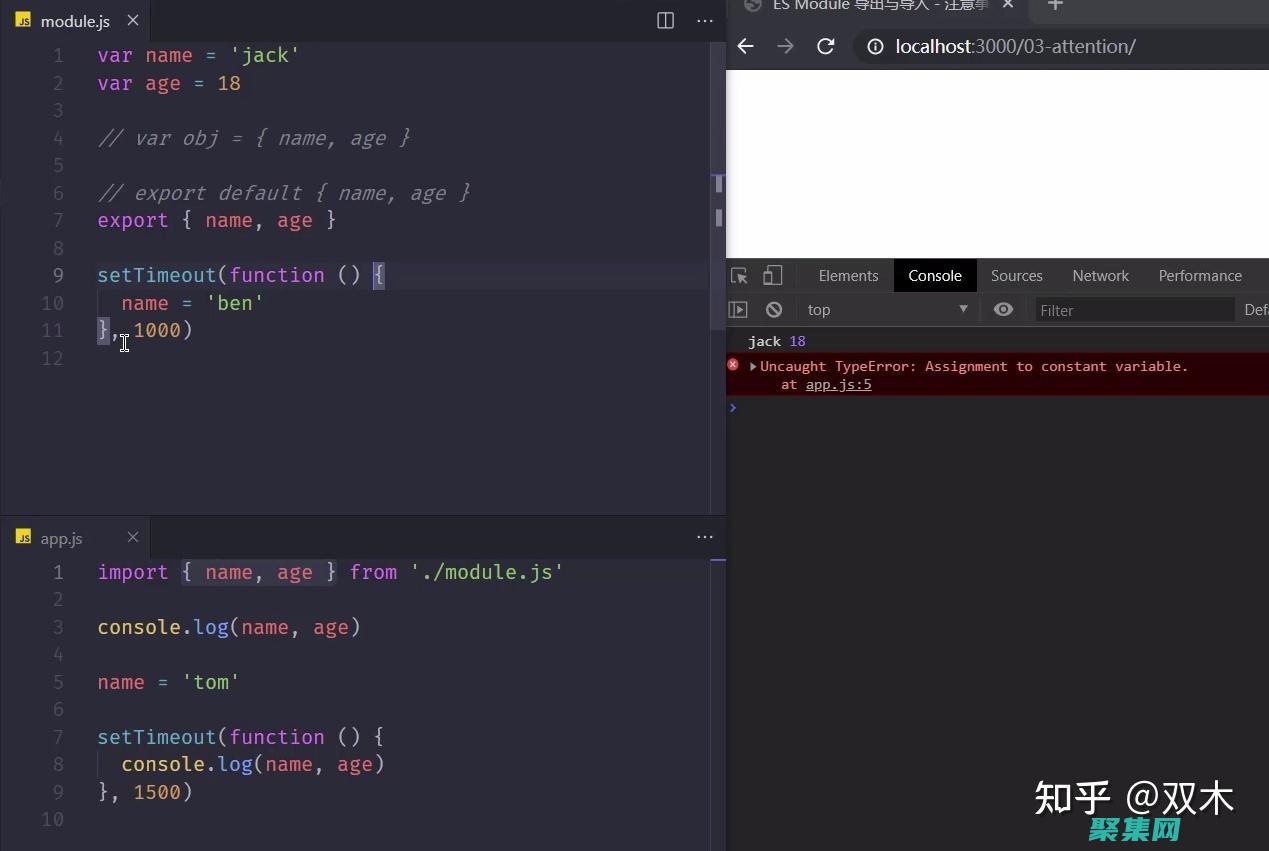The image size is (1269, 851).
Task: Reload the localhost page
Action: (x=825, y=46)
